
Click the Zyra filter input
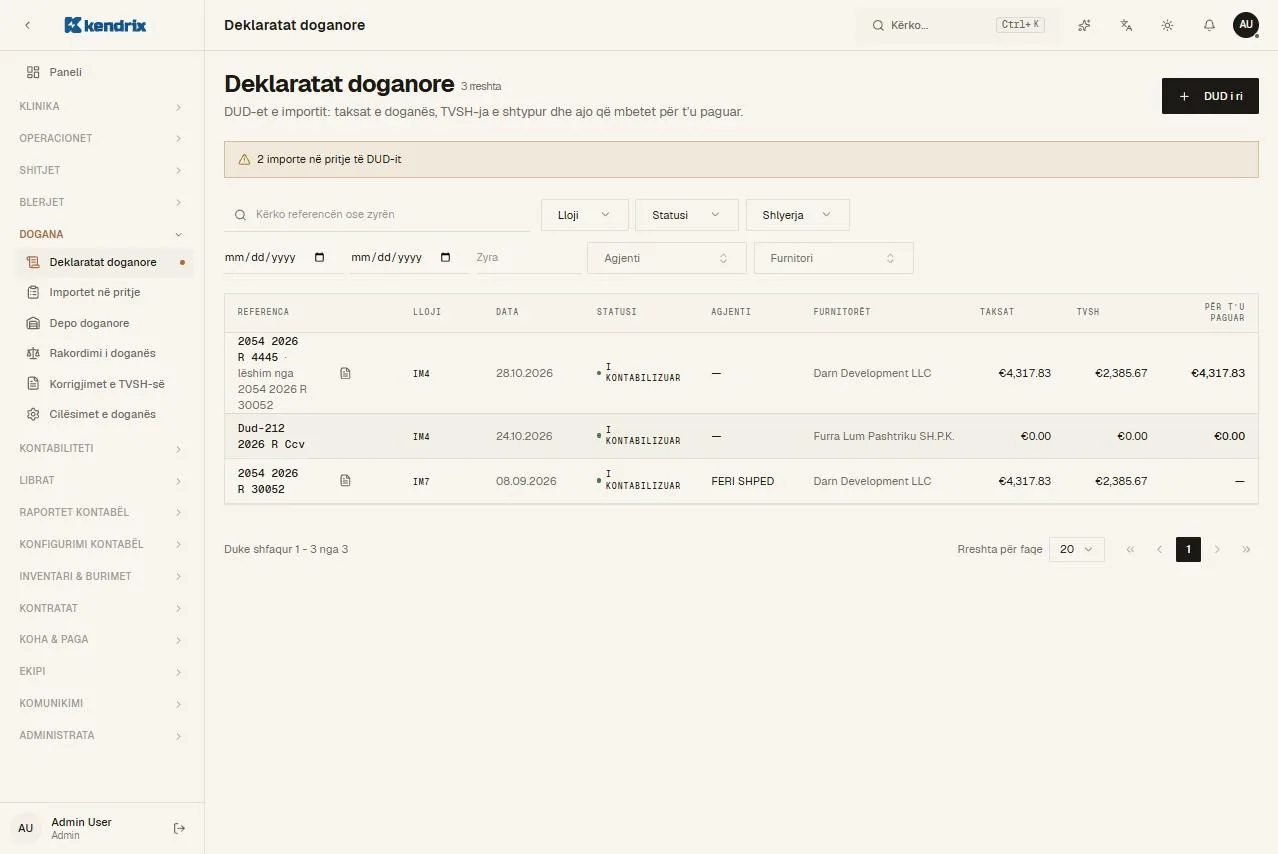click(x=528, y=257)
